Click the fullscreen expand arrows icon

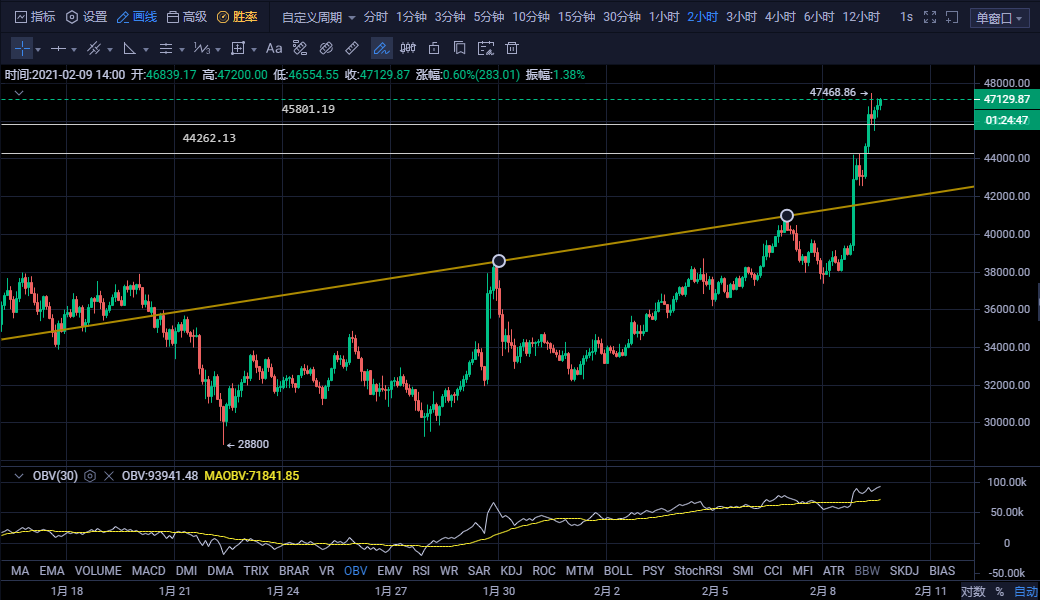pyautogui.click(x=930, y=17)
